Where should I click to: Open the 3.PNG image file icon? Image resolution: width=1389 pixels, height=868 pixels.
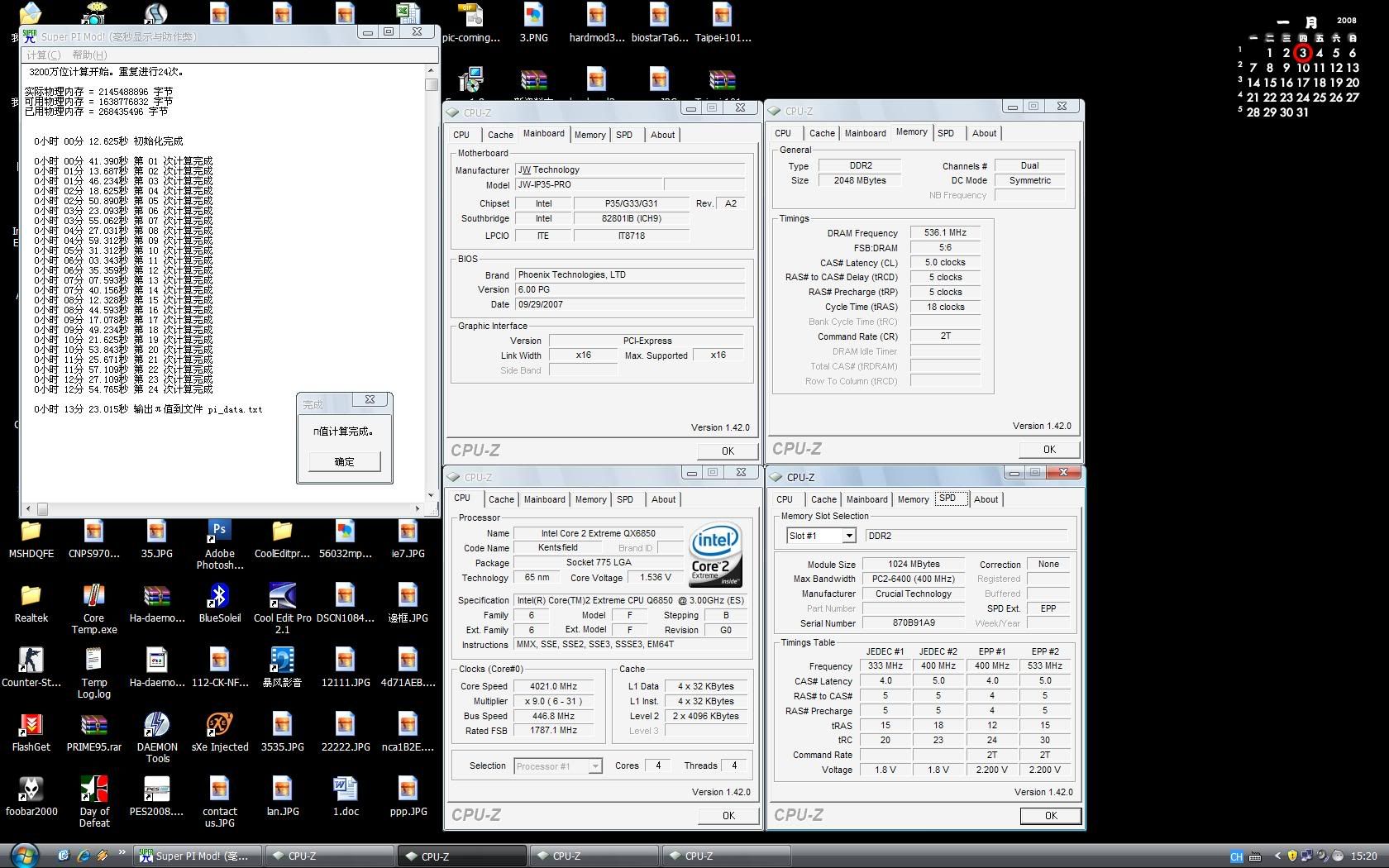533,22
